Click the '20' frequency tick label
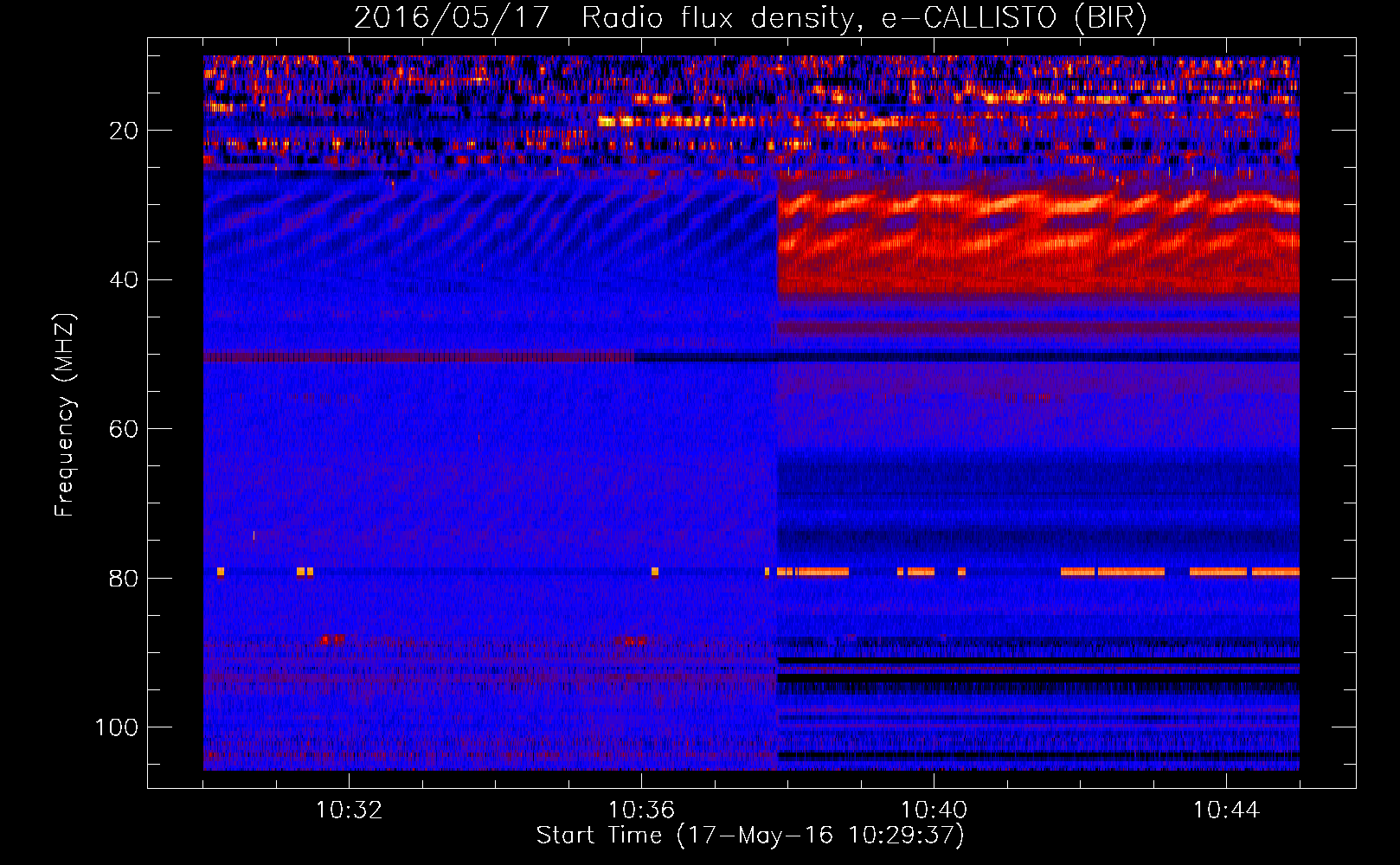 (124, 131)
